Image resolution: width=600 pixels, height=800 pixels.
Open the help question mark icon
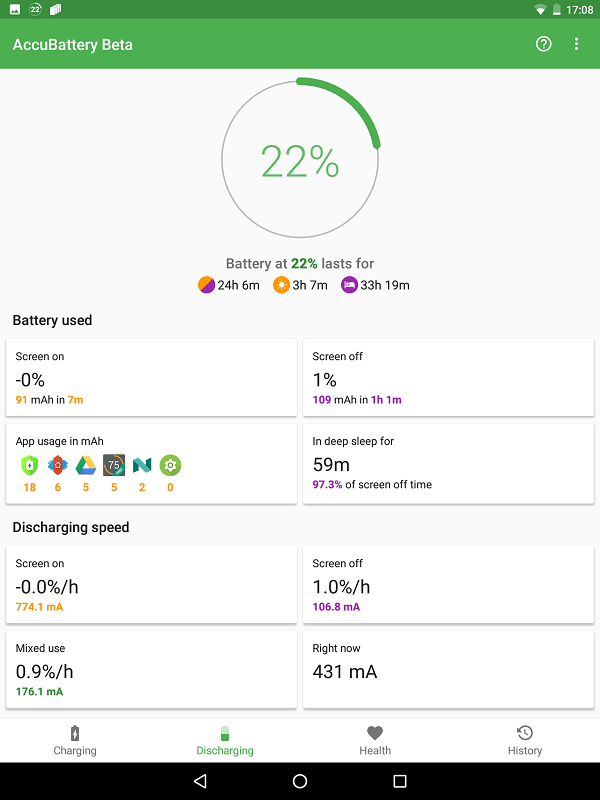click(x=544, y=44)
